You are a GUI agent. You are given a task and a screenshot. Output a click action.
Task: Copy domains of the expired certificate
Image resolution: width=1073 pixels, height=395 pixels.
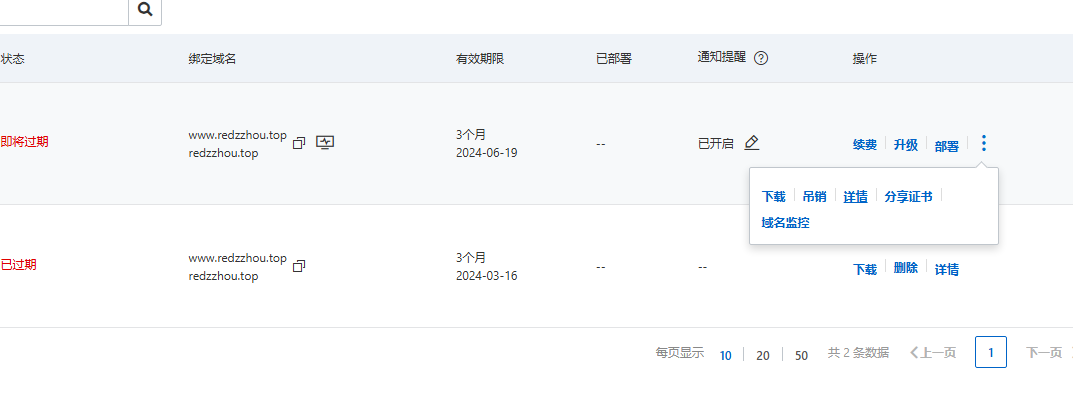pyautogui.click(x=298, y=266)
